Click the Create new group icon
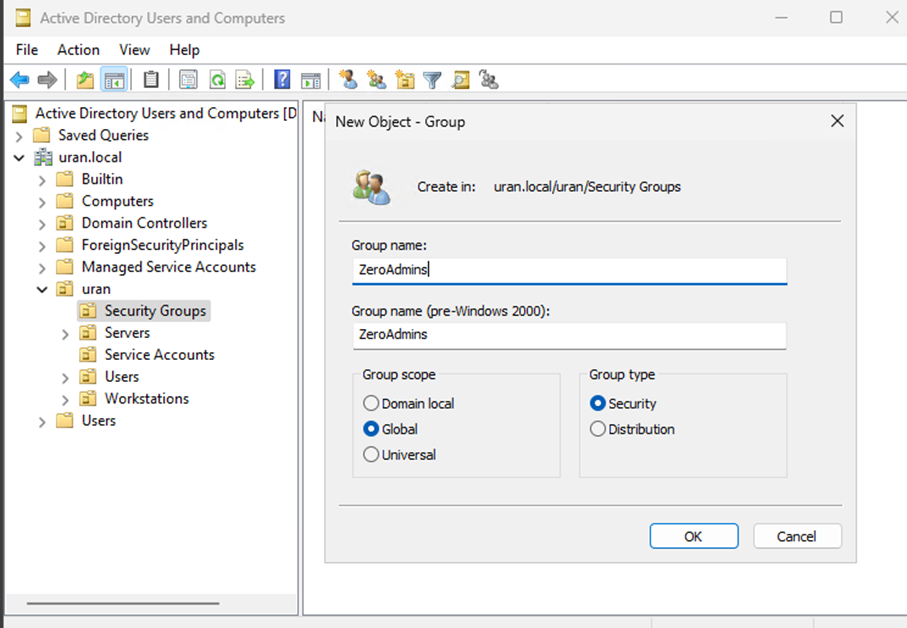907x628 pixels. (377, 79)
